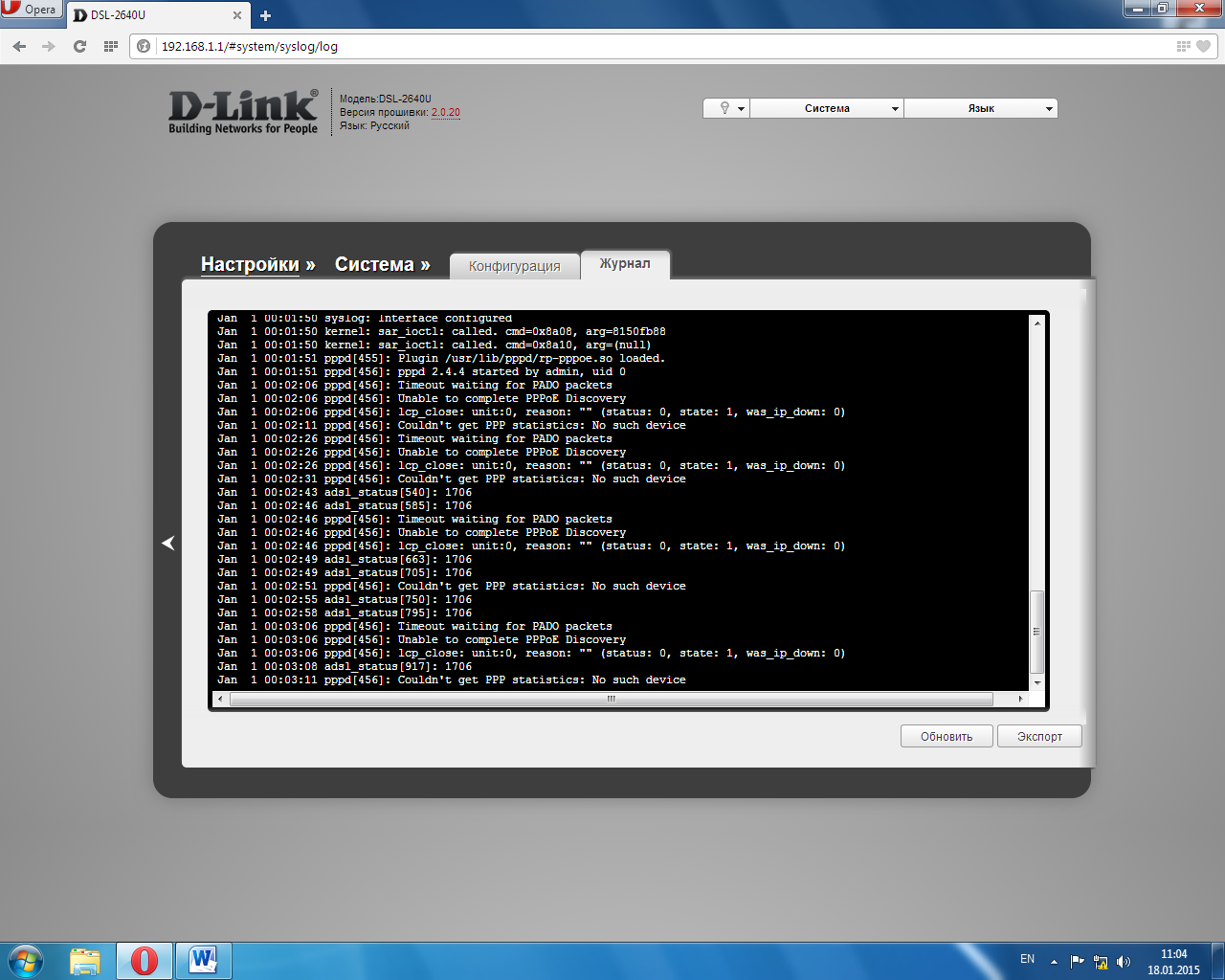1225x980 pixels.
Task: Select the Журнал tab
Action: (x=625, y=264)
